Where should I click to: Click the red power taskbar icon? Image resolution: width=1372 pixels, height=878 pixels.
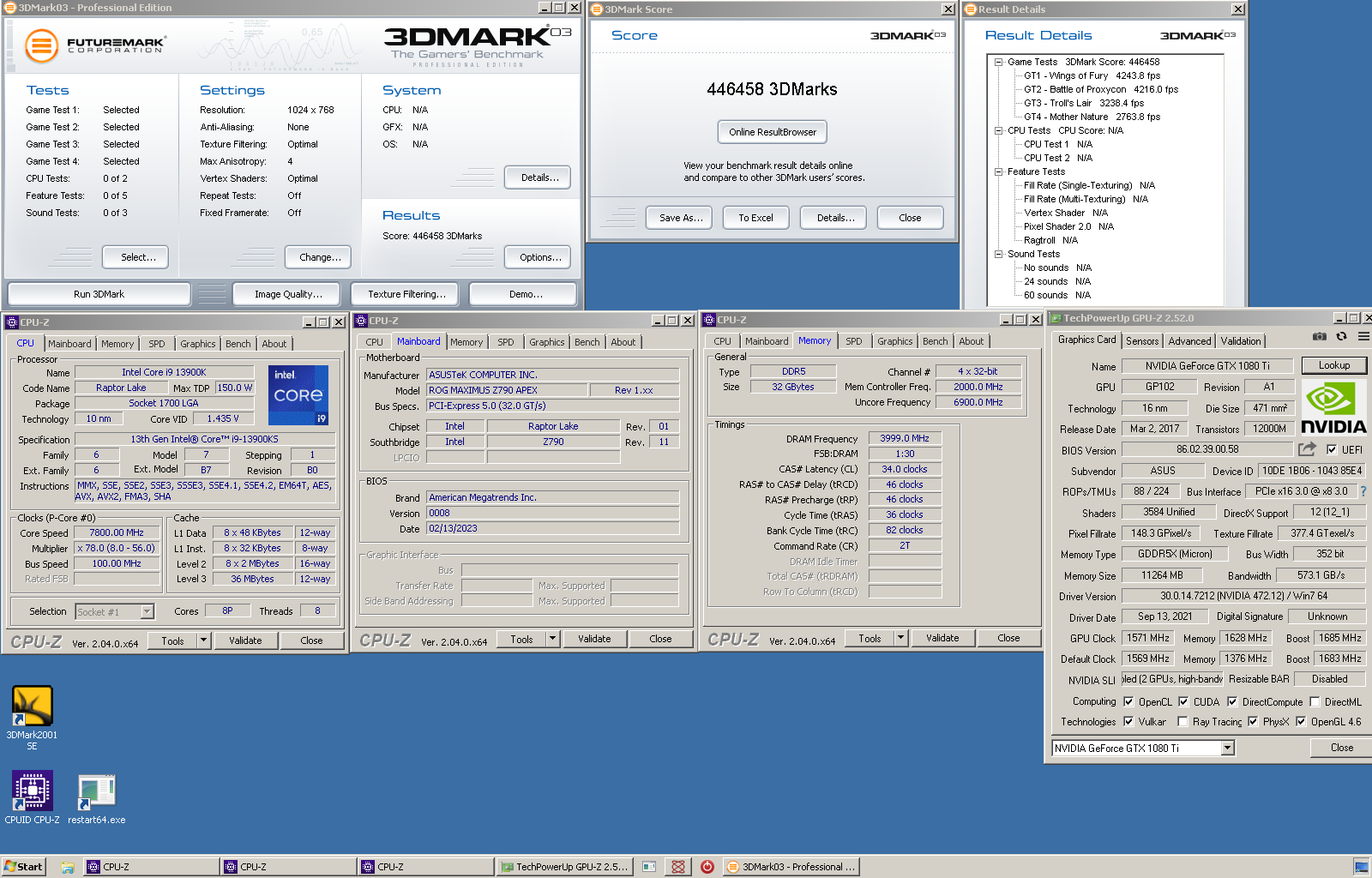[x=707, y=867]
